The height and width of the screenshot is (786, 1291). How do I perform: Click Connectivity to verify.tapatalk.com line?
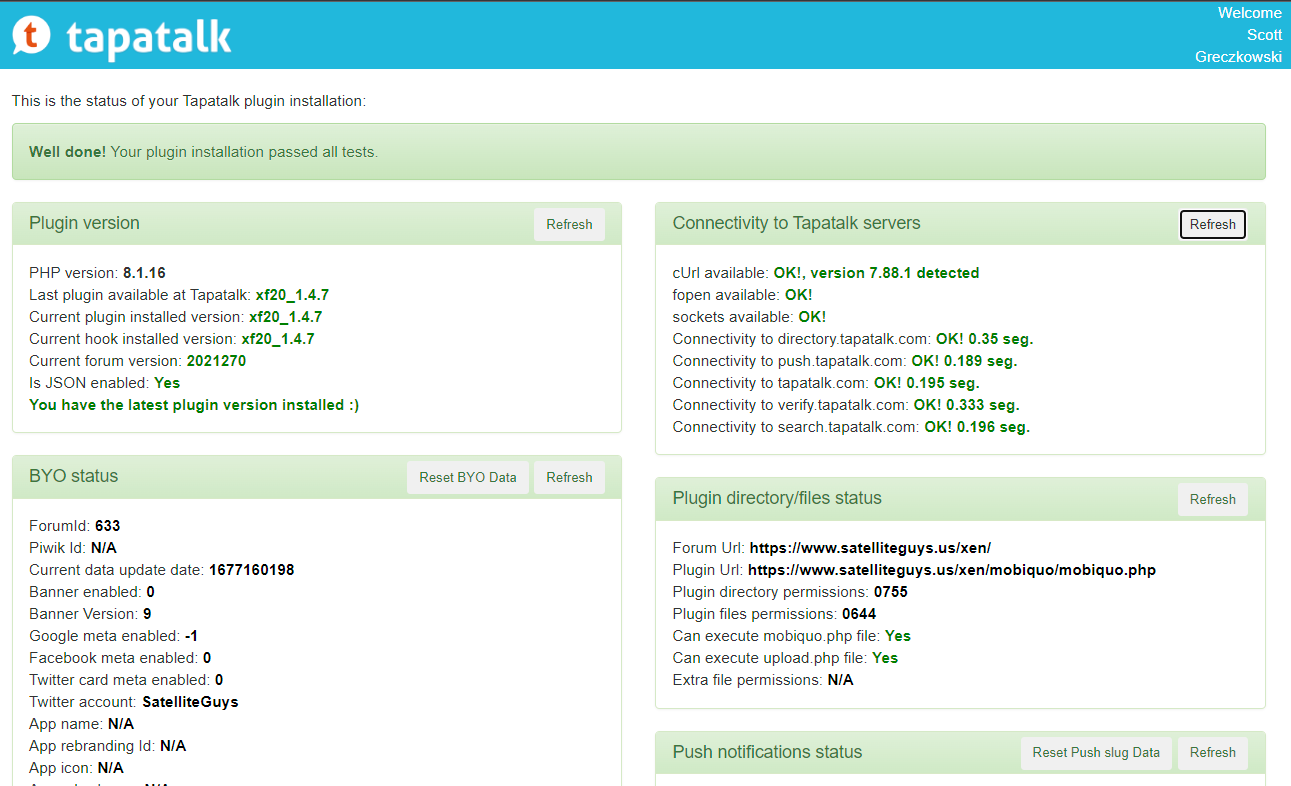click(x=846, y=405)
